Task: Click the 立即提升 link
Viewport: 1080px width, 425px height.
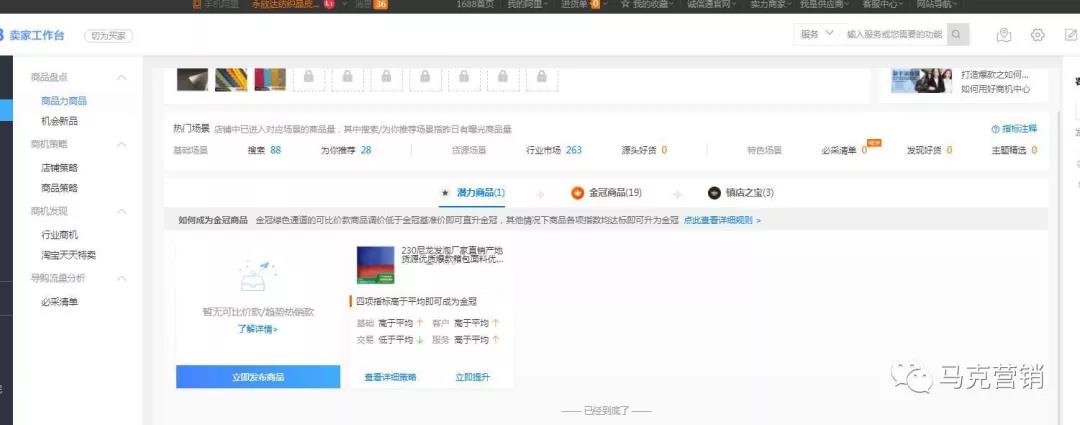Action: tap(472, 377)
